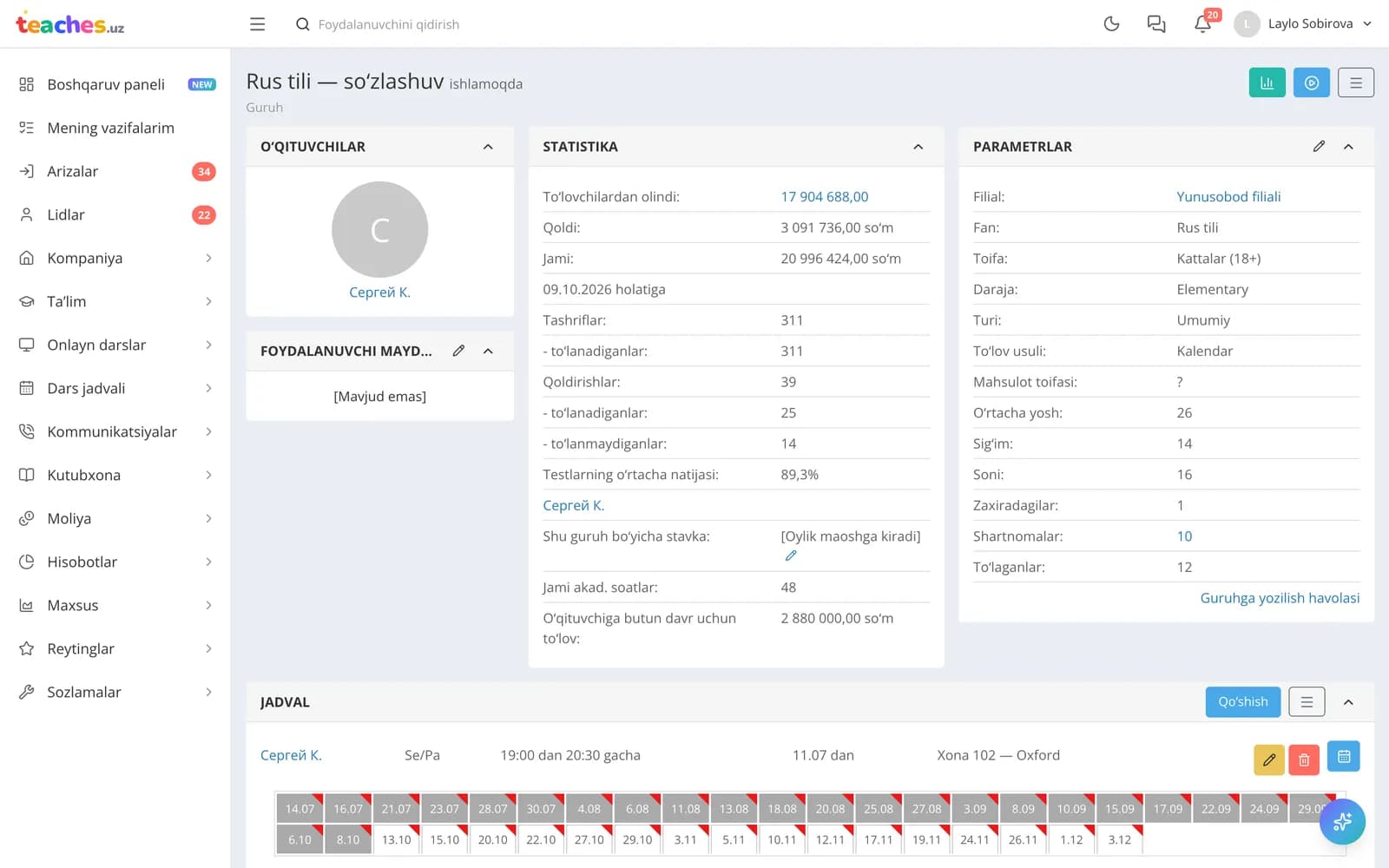Expand Ta'lim sidebar menu

[x=115, y=301]
